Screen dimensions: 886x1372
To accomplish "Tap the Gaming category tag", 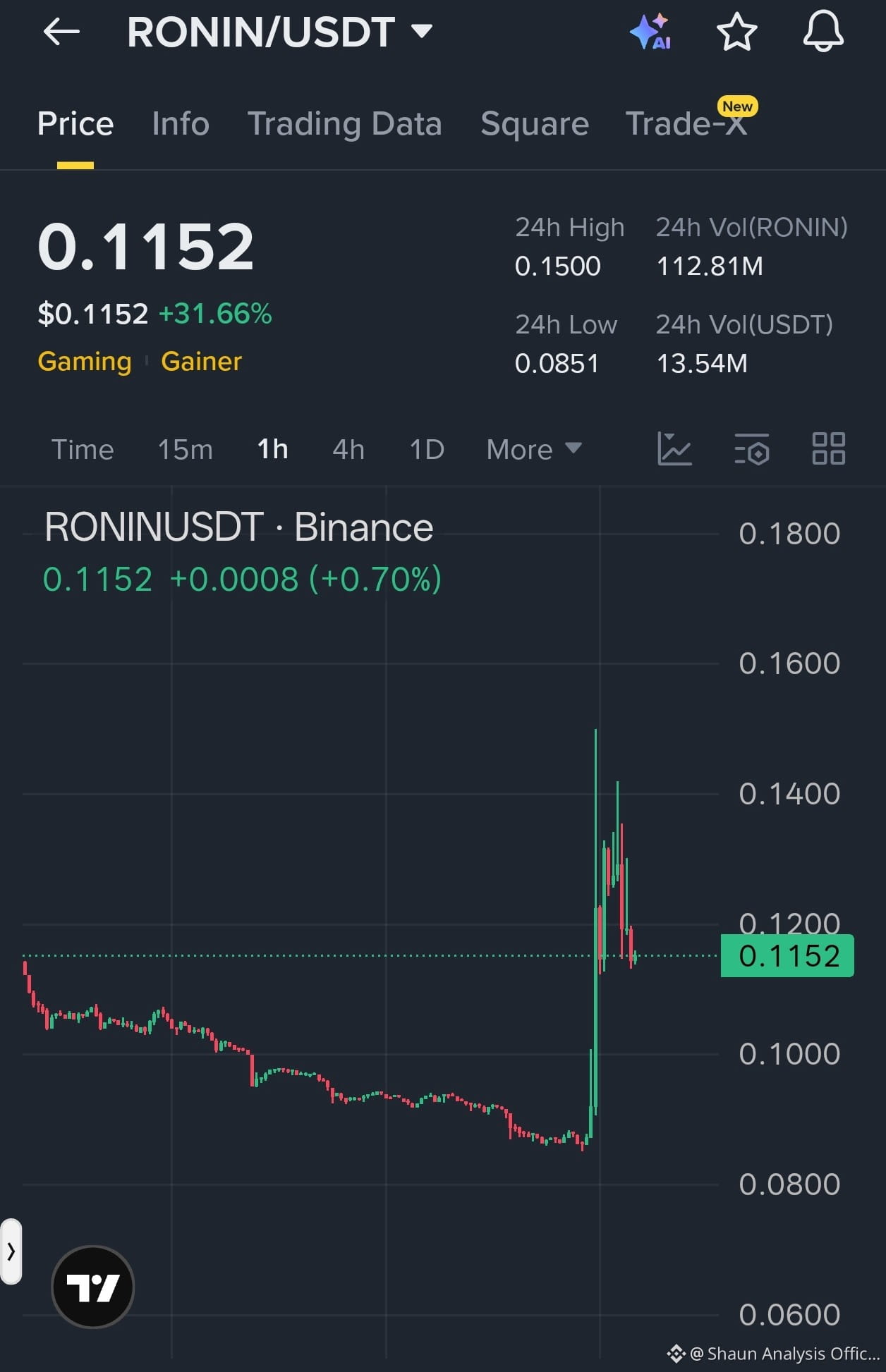I will (x=85, y=362).
